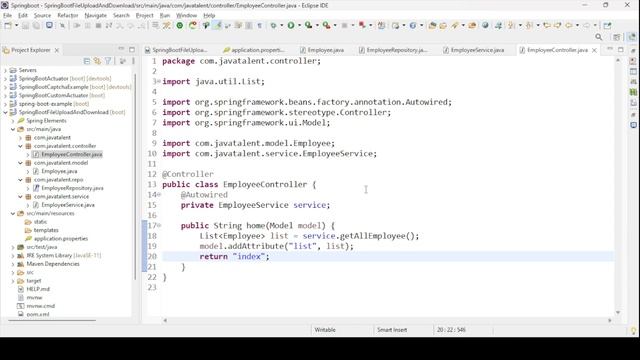Click the Search magnifier icon in toolbar
The width and height of the screenshot is (640, 360).
pos(599,37)
